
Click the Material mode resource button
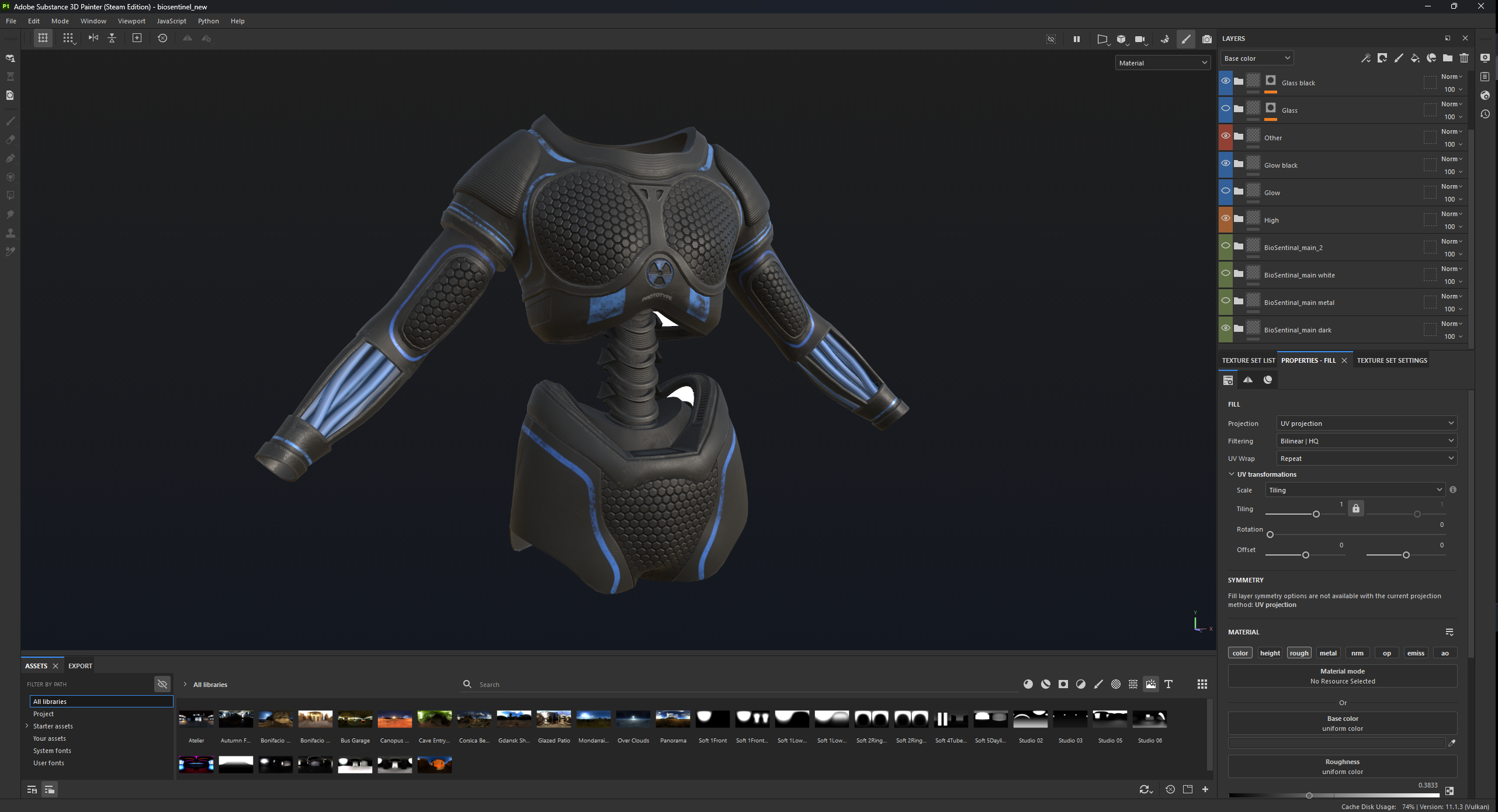1342,676
